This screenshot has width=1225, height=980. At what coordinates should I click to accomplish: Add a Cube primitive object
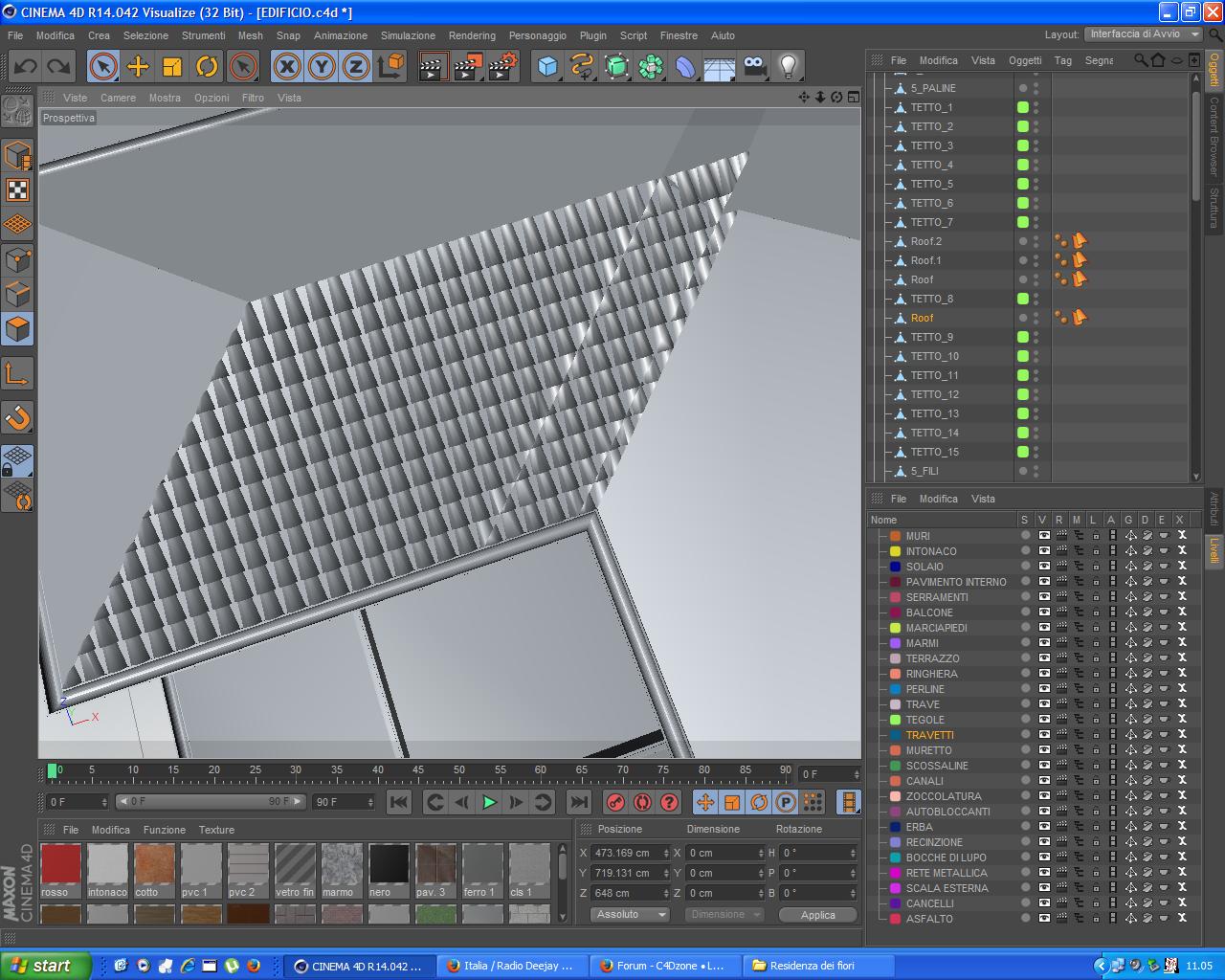(547, 67)
